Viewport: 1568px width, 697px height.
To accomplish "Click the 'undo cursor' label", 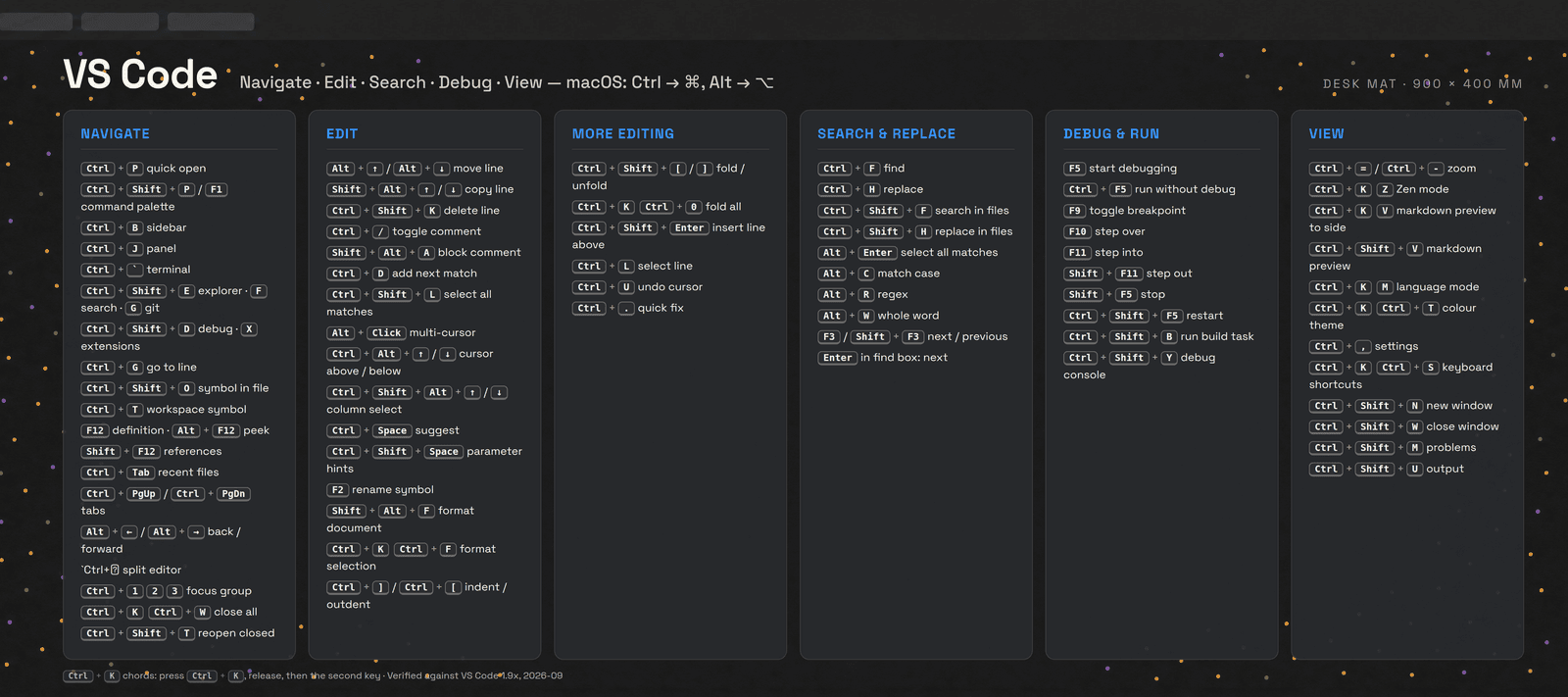I will pyautogui.click(x=670, y=287).
